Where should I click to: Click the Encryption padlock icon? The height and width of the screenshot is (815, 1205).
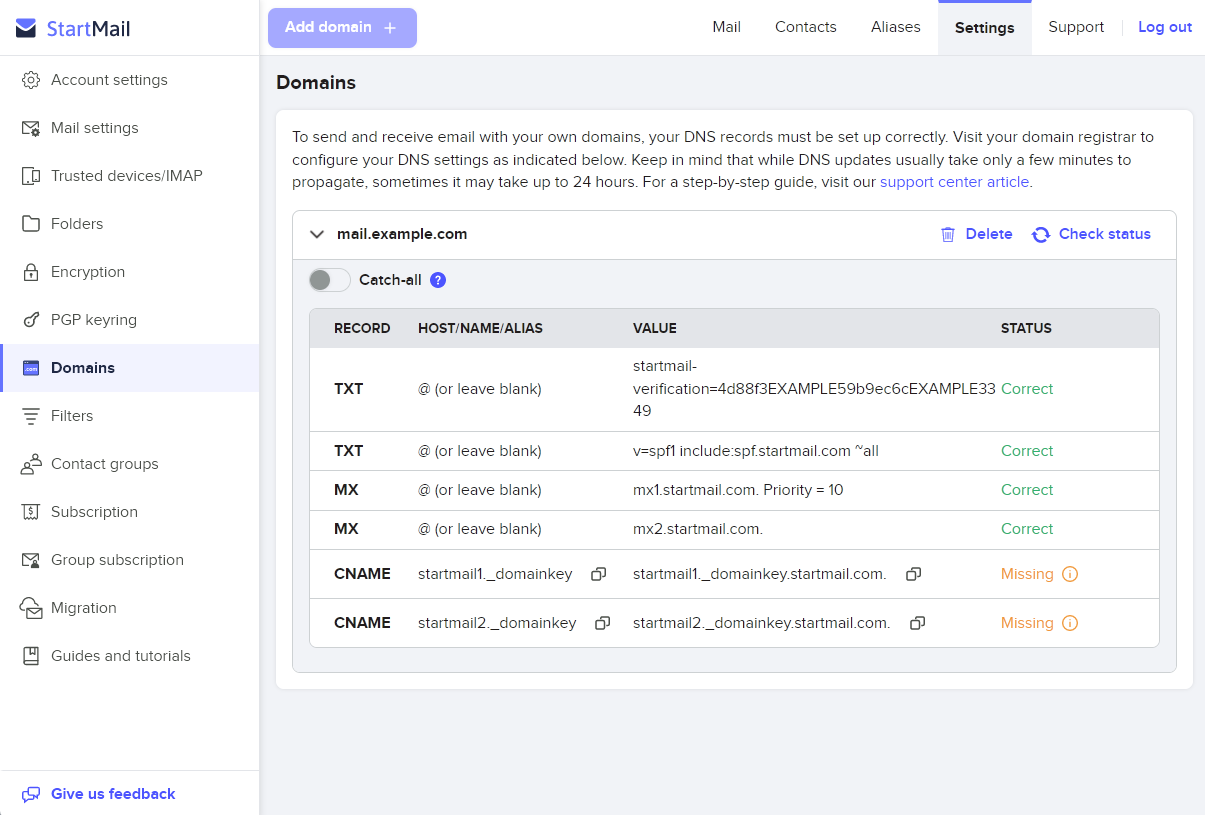[31, 272]
